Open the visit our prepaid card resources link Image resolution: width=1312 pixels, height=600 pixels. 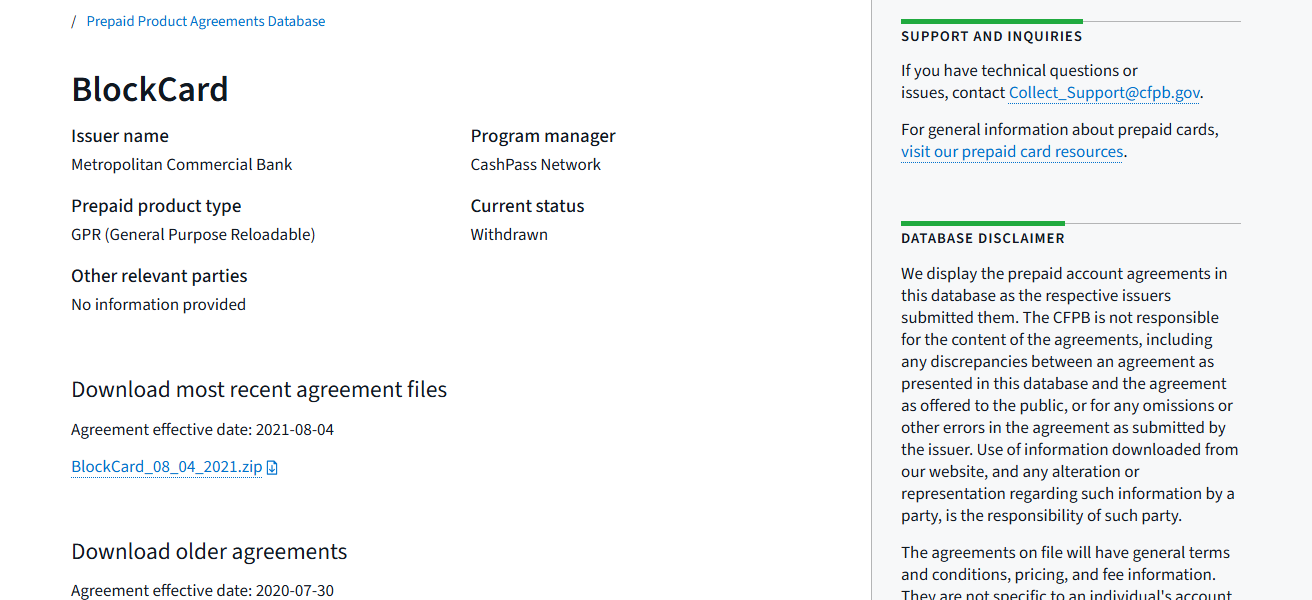[1012, 152]
